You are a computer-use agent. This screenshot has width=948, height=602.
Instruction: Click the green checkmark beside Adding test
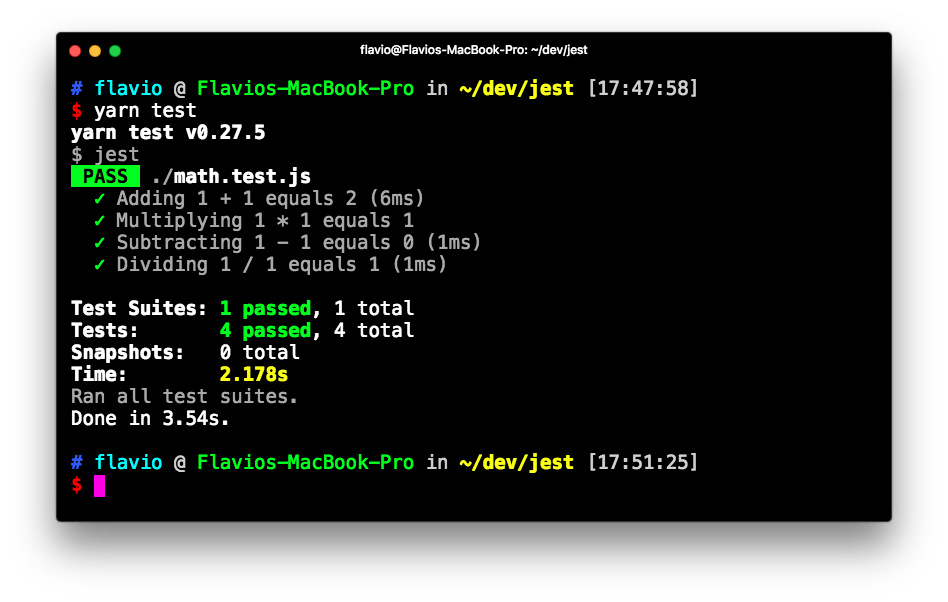(99, 198)
